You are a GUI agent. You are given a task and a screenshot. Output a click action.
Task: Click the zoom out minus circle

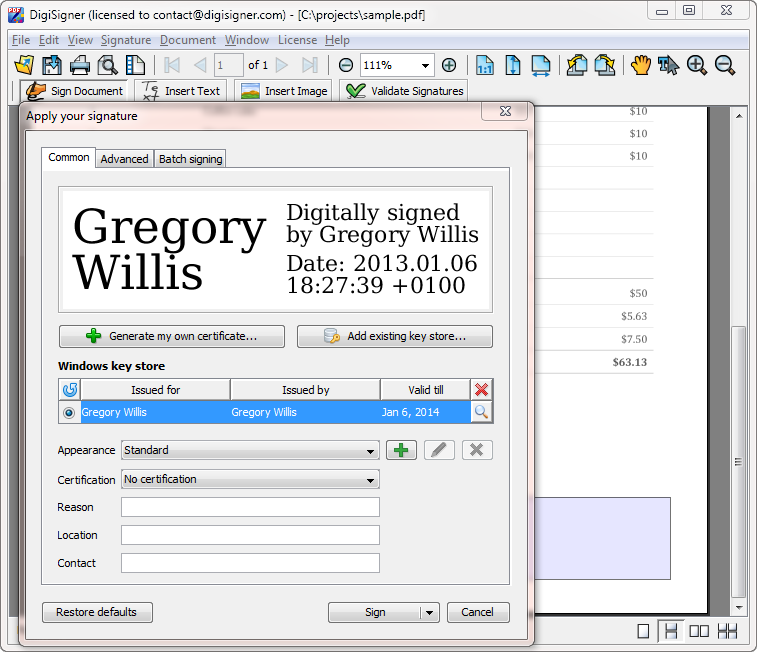346,65
